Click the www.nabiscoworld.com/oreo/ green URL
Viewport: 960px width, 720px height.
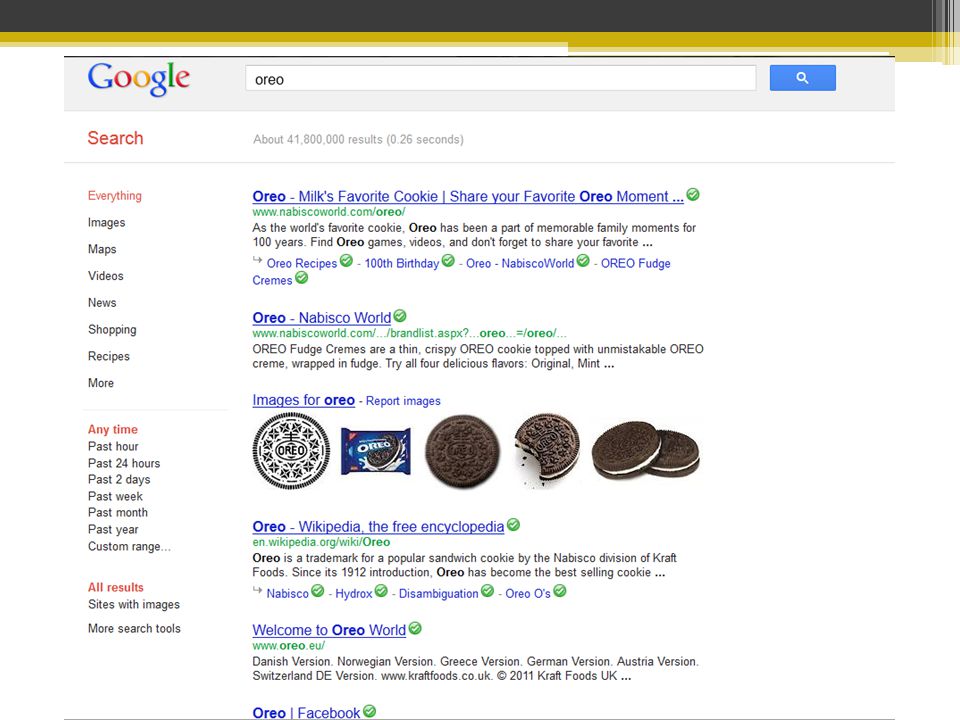click(329, 212)
